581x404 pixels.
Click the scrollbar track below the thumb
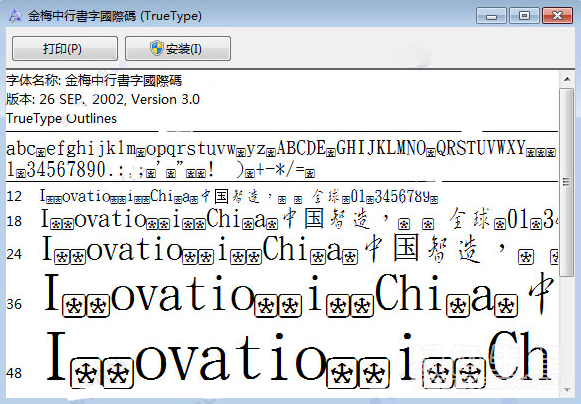(567, 330)
